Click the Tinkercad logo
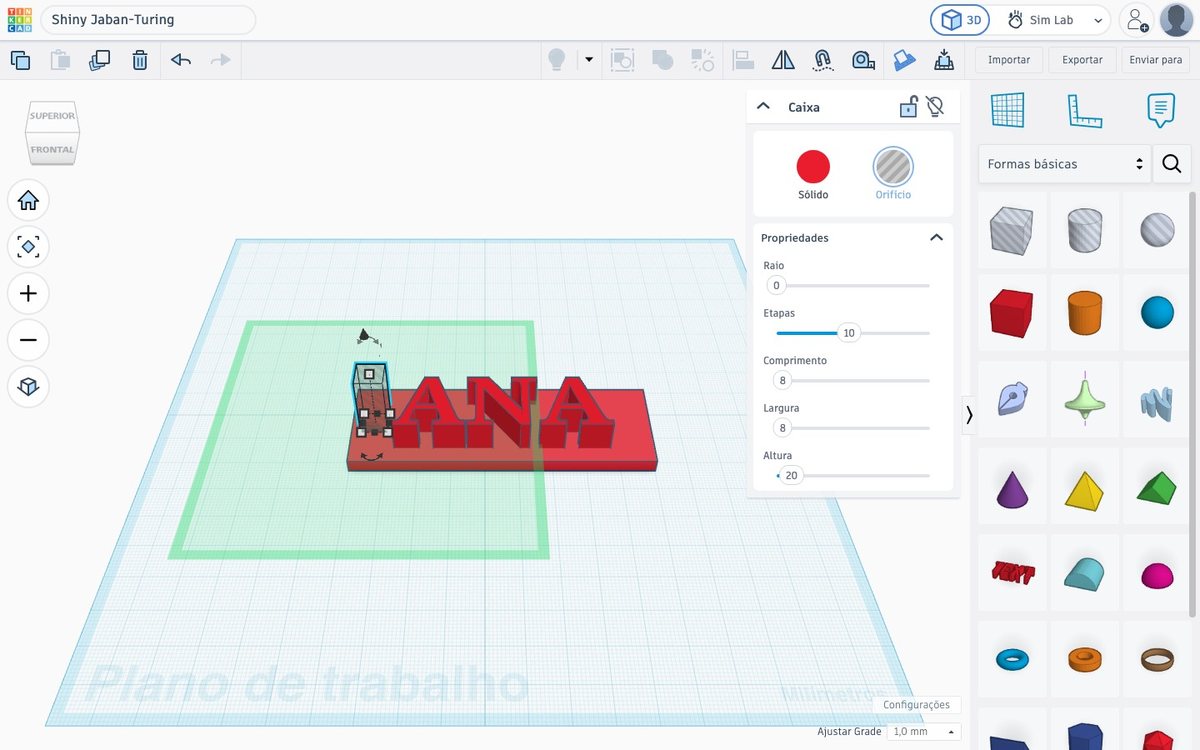1200x750 pixels. [x=20, y=20]
